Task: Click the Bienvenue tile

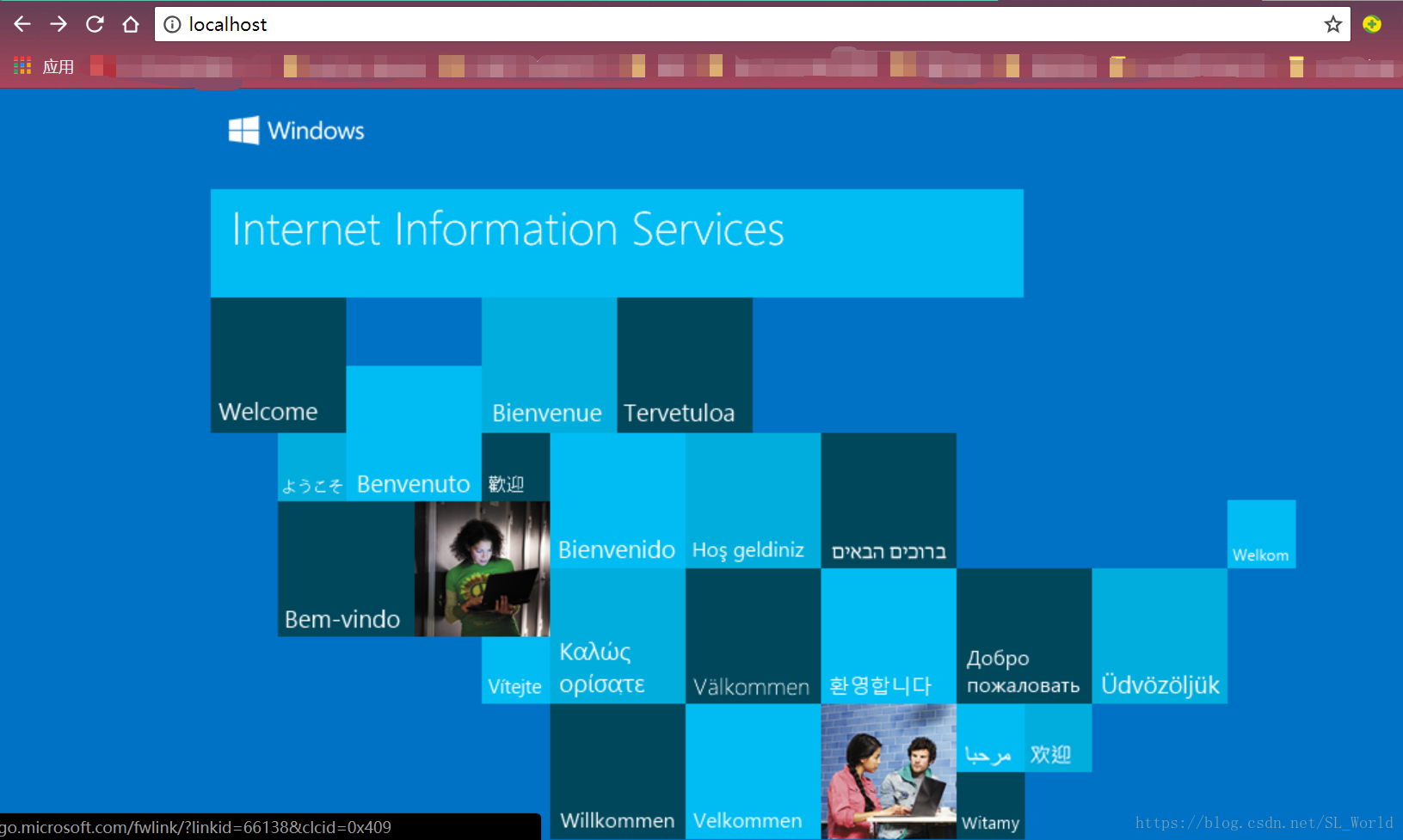Action: tap(550, 365)
